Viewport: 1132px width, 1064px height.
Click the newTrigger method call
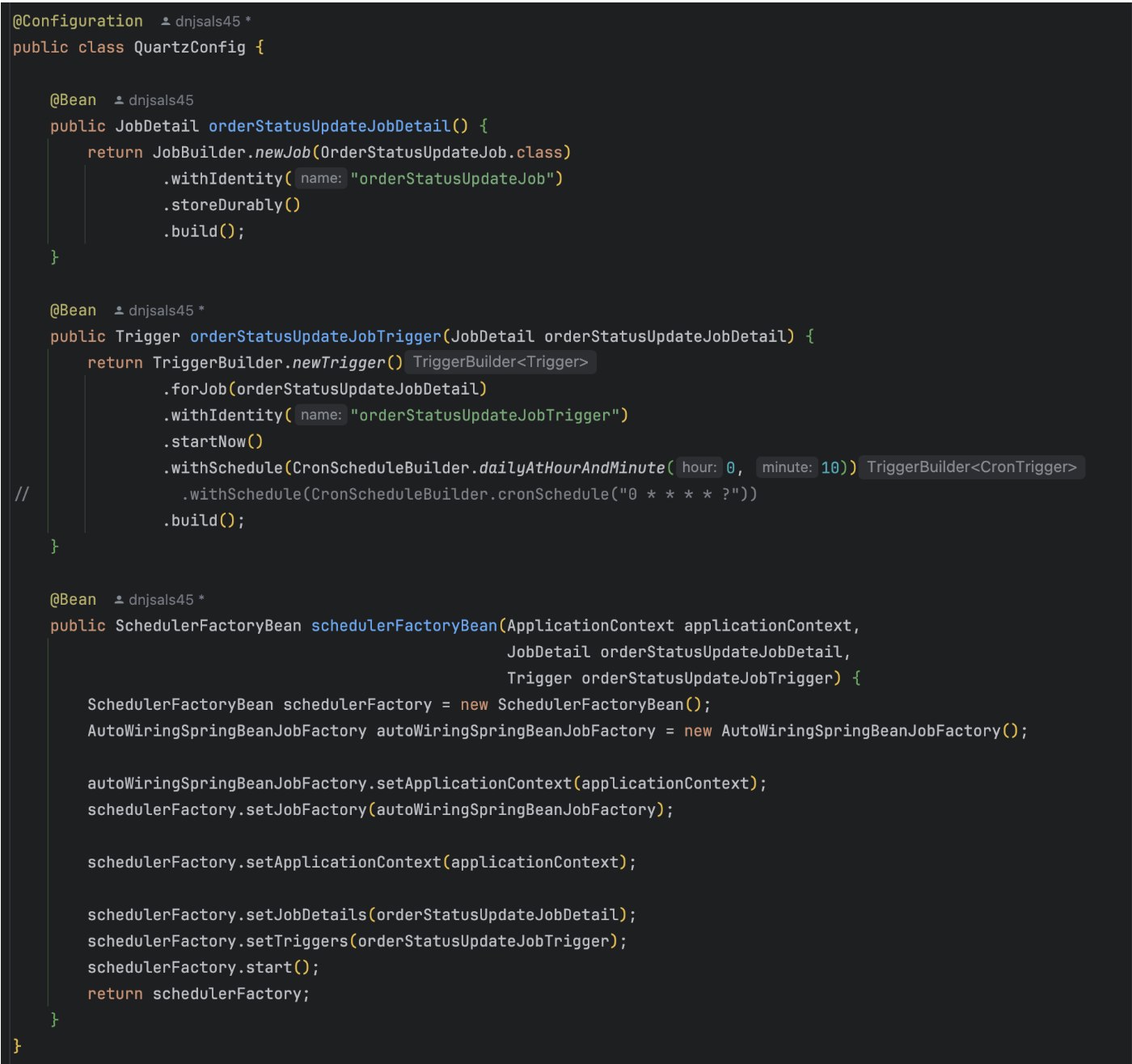click(x=339, y=363)
